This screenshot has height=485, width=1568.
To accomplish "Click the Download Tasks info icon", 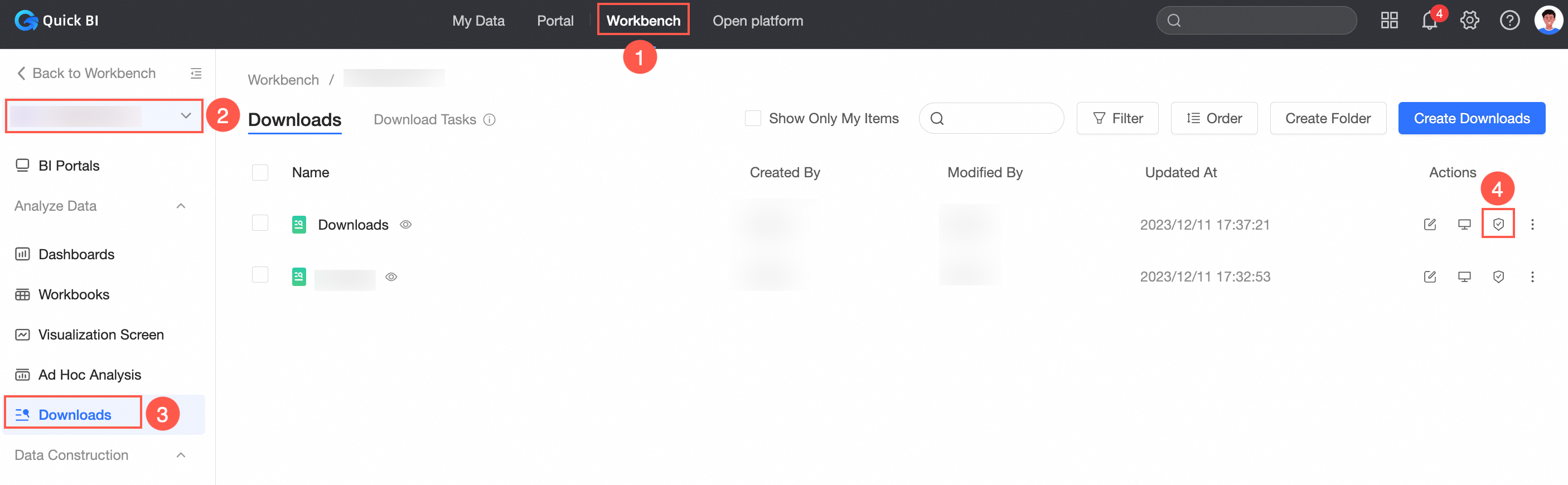I will tap(490, 120).
